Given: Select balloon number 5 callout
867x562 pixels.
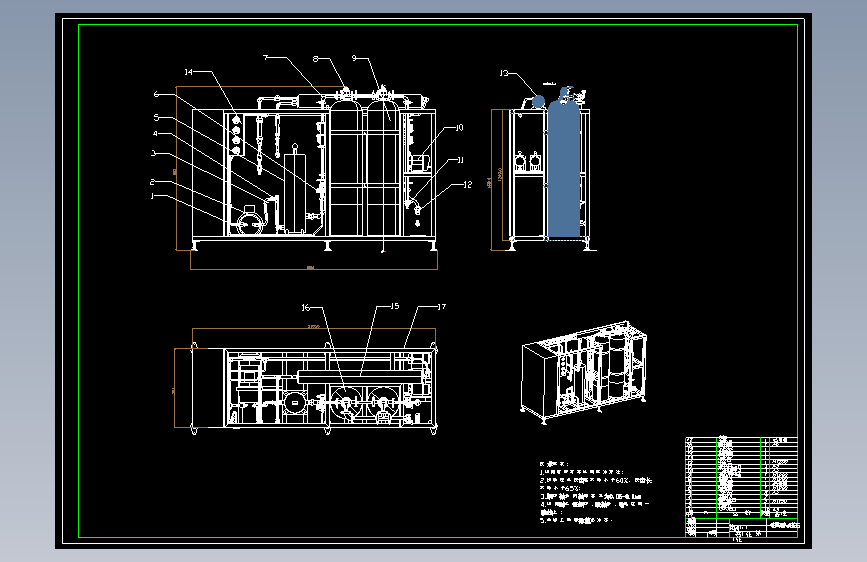Looking at the screenshot, I should click(156, 117).
